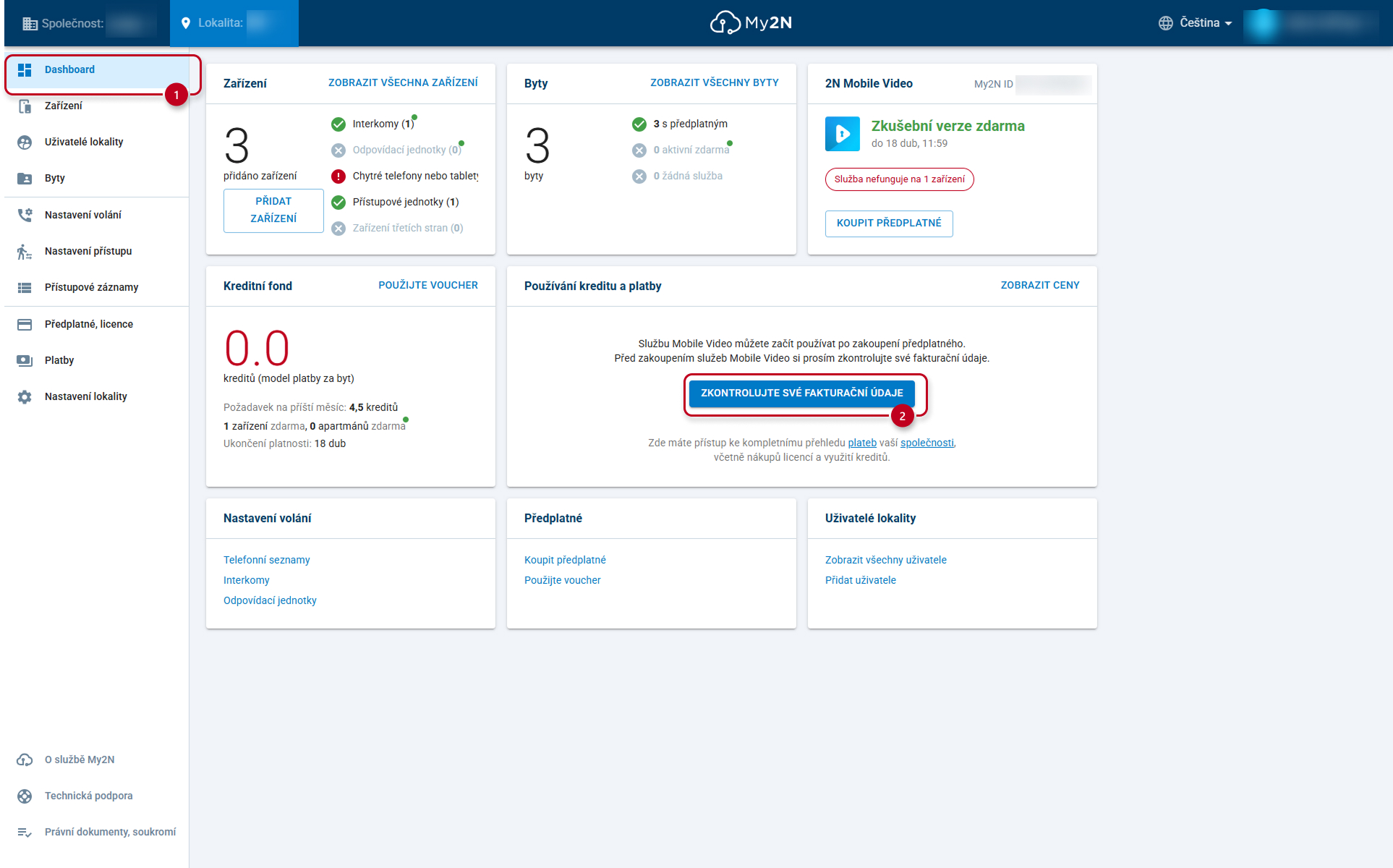Click the Zařízení device icon in sidebar

(25, 106)
